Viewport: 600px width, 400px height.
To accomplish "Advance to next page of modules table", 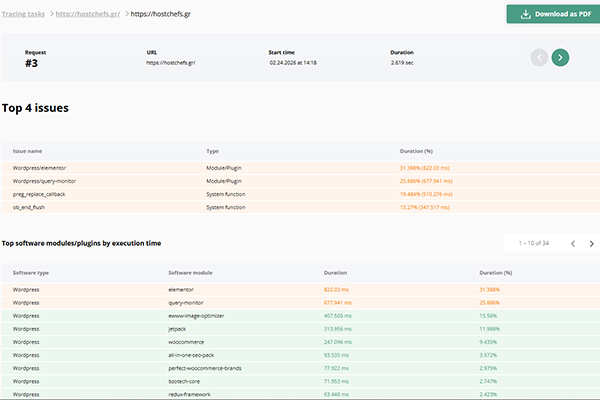I will tap(591, 243).
